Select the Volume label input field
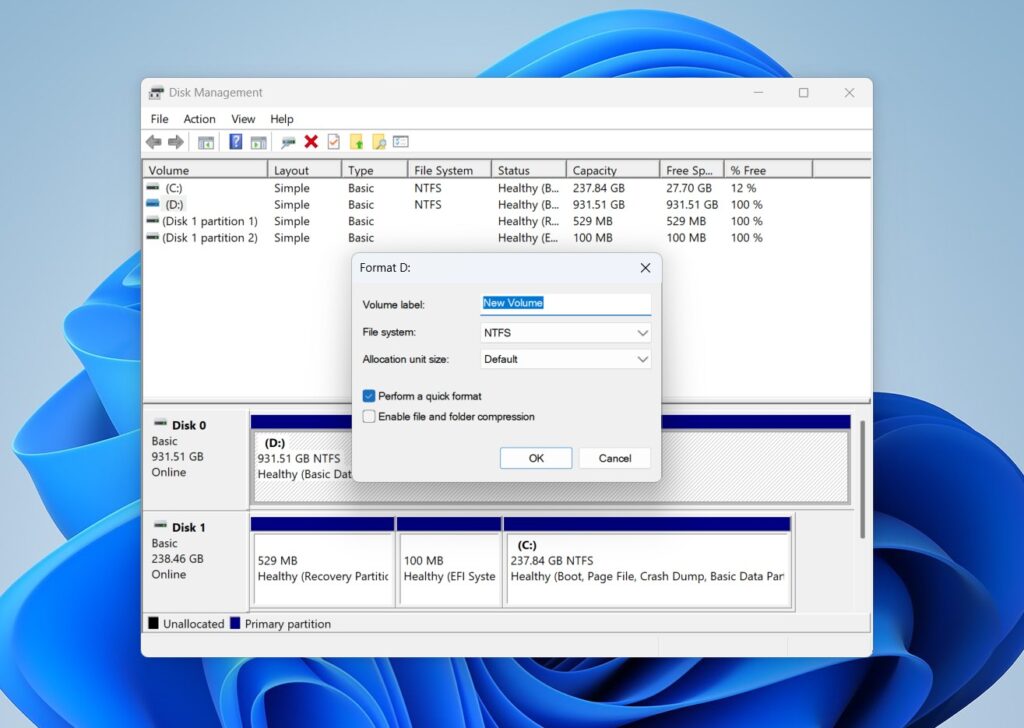Viewport: 1024px width, 728px height. tap(565, 303)
